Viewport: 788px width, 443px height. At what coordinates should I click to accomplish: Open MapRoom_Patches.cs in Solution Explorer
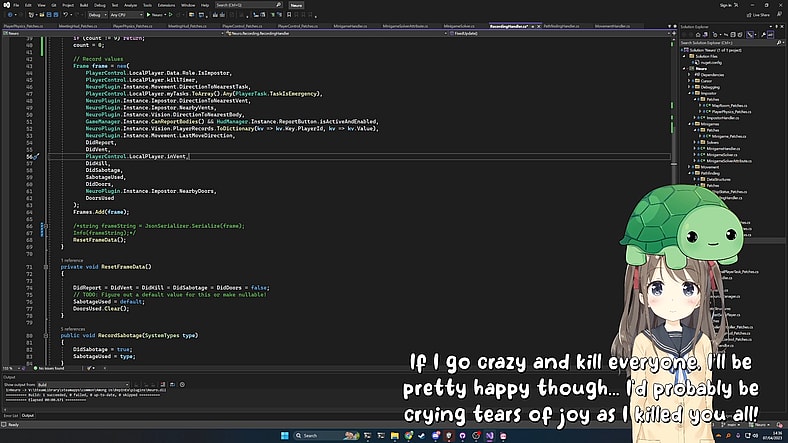point(729,105)
